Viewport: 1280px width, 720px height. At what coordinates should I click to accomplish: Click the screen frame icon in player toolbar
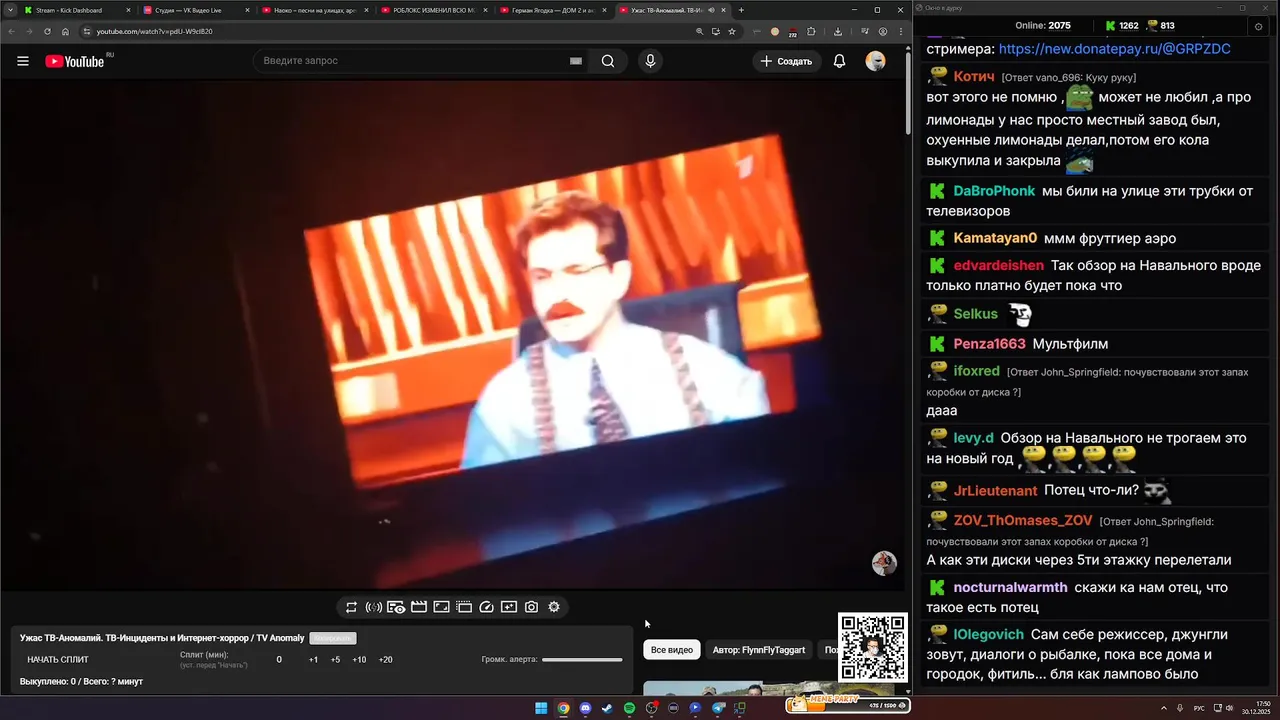click(x=441, y=607)
